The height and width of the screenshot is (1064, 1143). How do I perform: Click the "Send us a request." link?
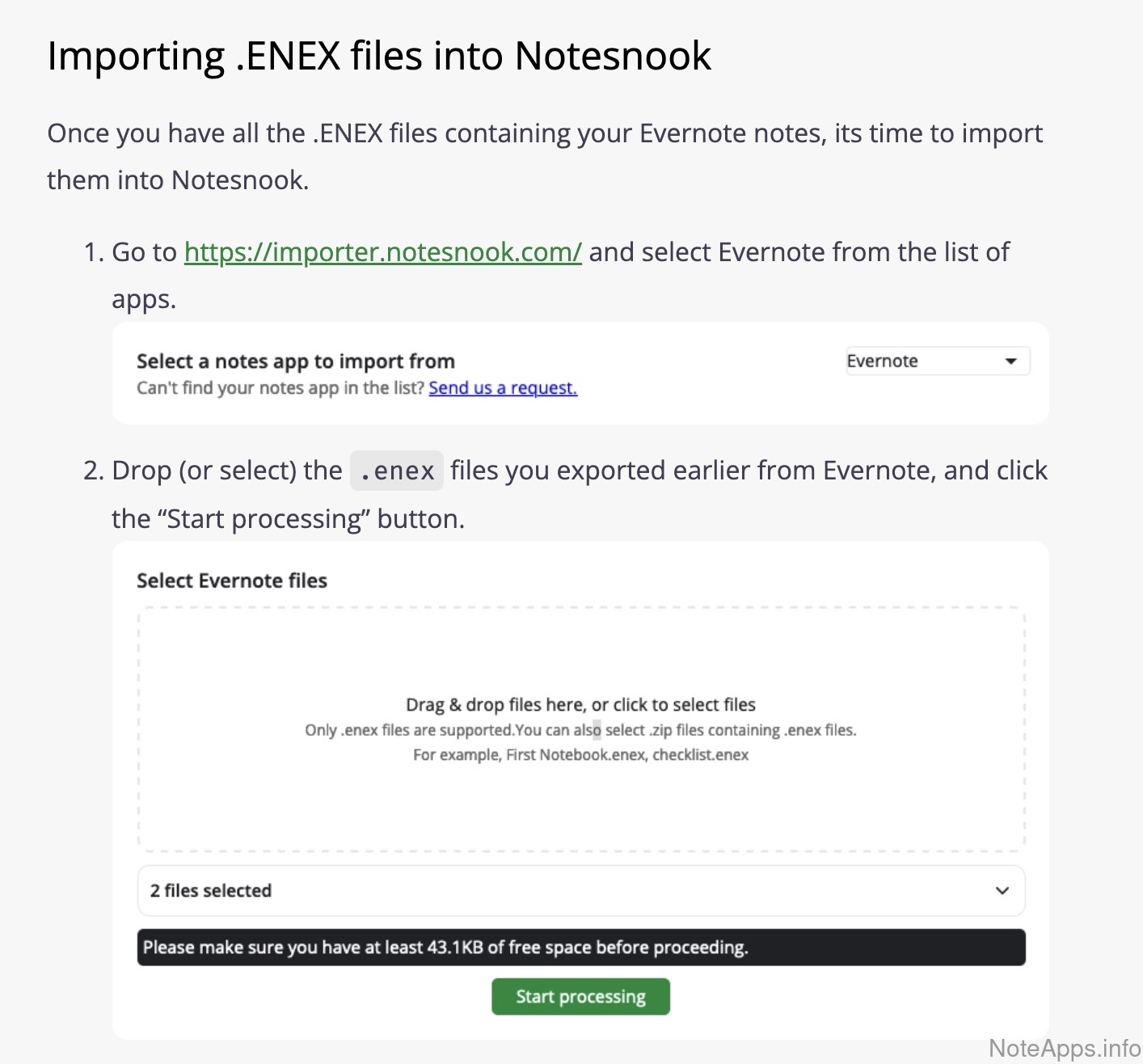pos(503,388)
